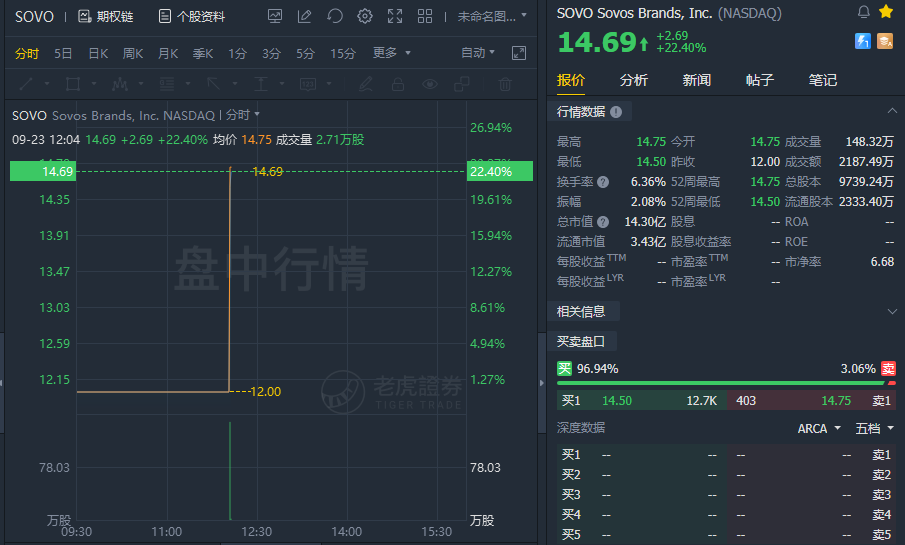The width and height of the screenshot is (905, 545).
Task: Select the line drawing tool
Action: (x=26, y=84)
